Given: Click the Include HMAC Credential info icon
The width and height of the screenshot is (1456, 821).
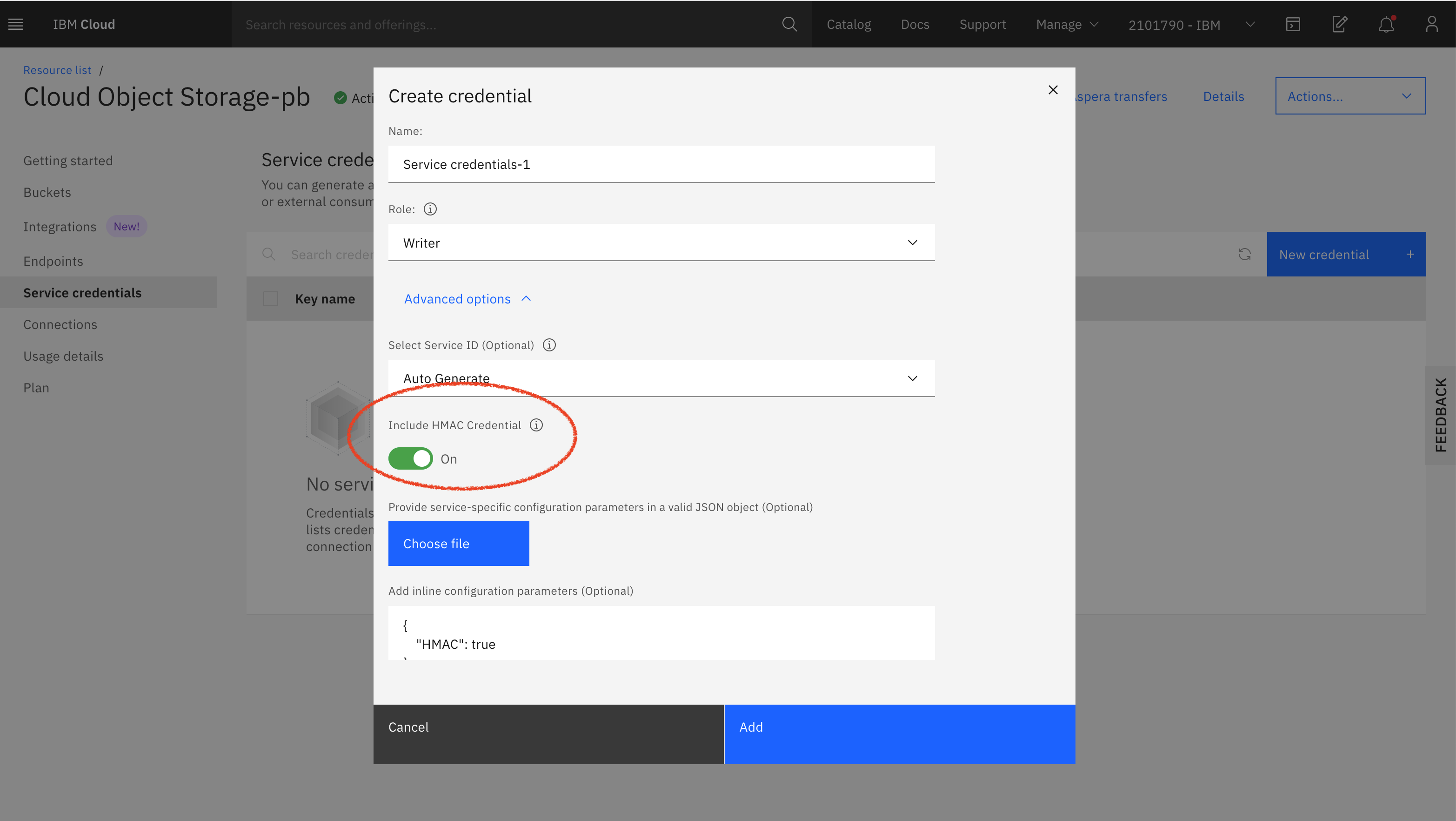Looking at the screenshot, I should pos(536,425).
